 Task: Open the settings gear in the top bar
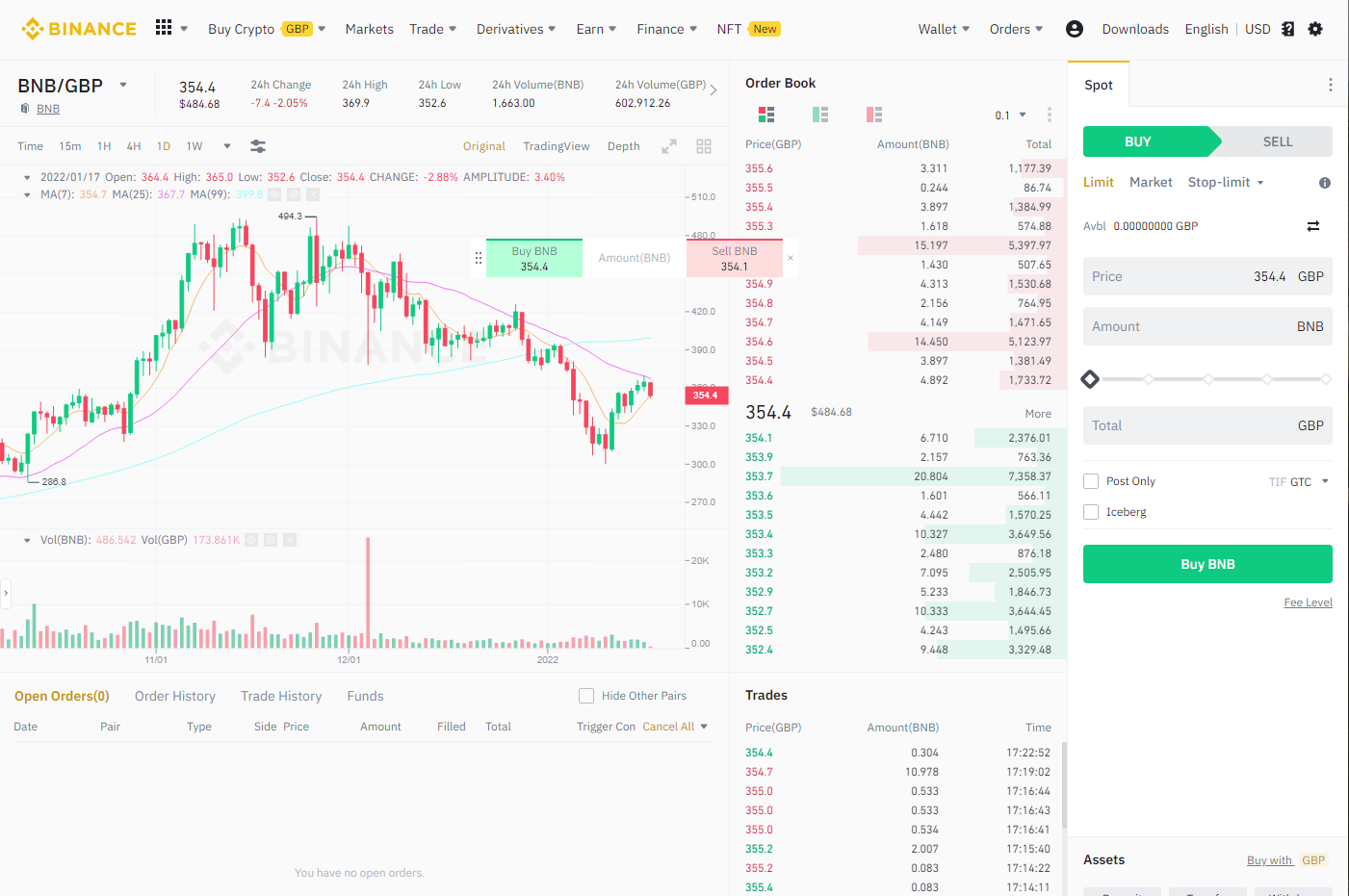tap(1315, 29)
